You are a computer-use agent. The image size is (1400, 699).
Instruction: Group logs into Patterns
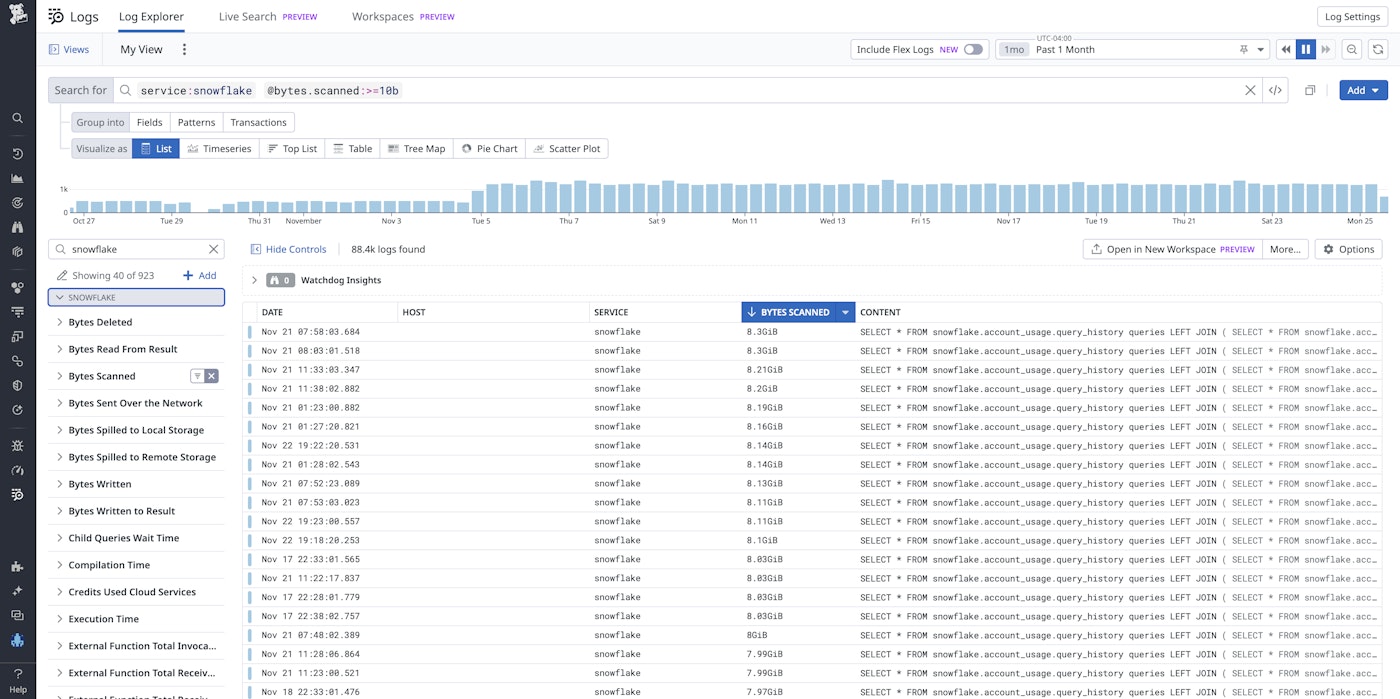[x=196, y=122]
